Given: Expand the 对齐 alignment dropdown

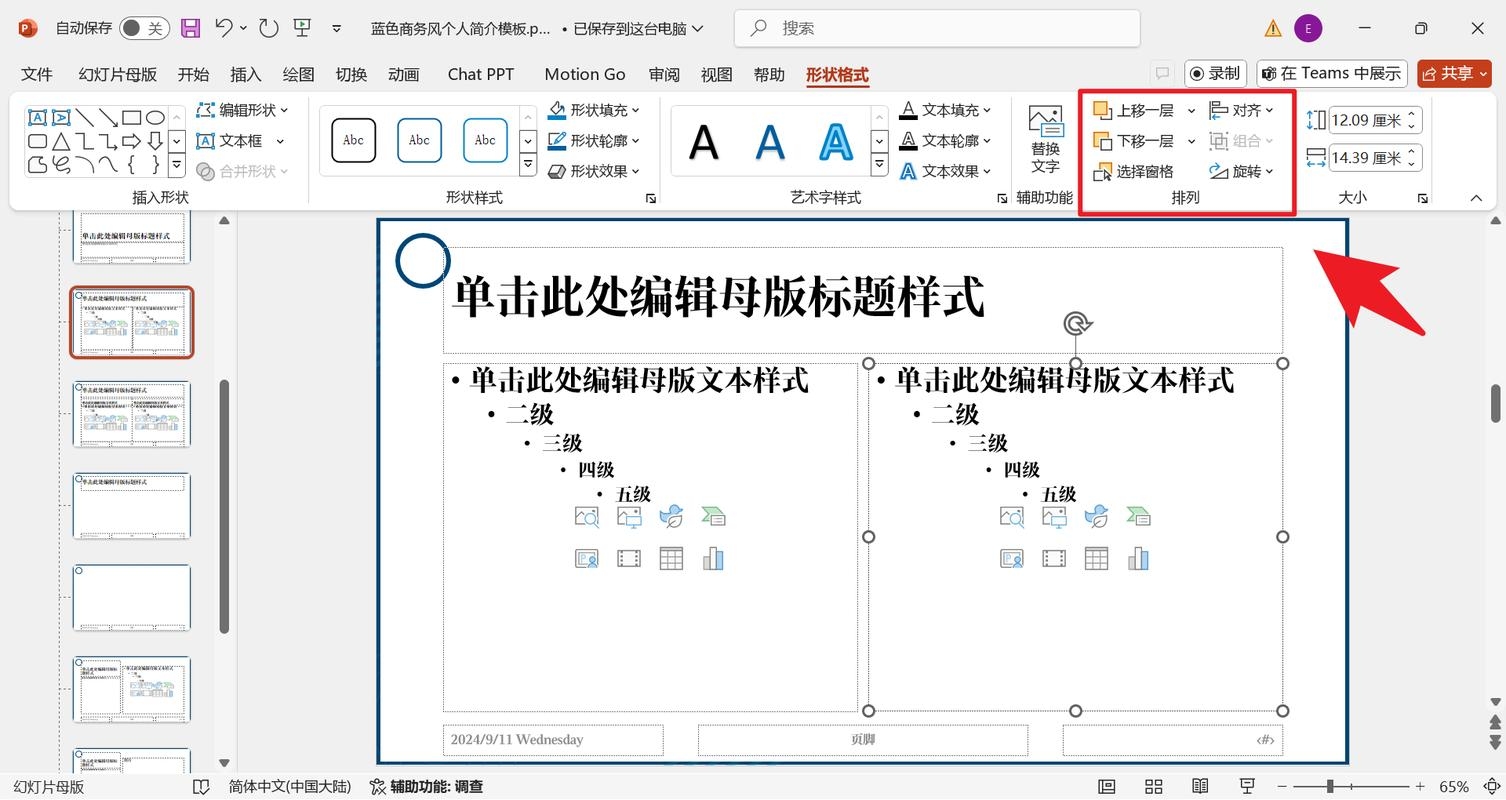Looking at the screenshot, I should tap(1268, 110).
